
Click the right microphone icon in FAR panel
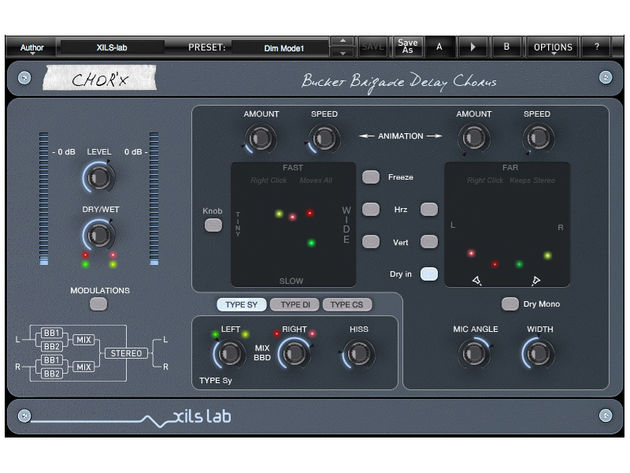pos(536,281)
